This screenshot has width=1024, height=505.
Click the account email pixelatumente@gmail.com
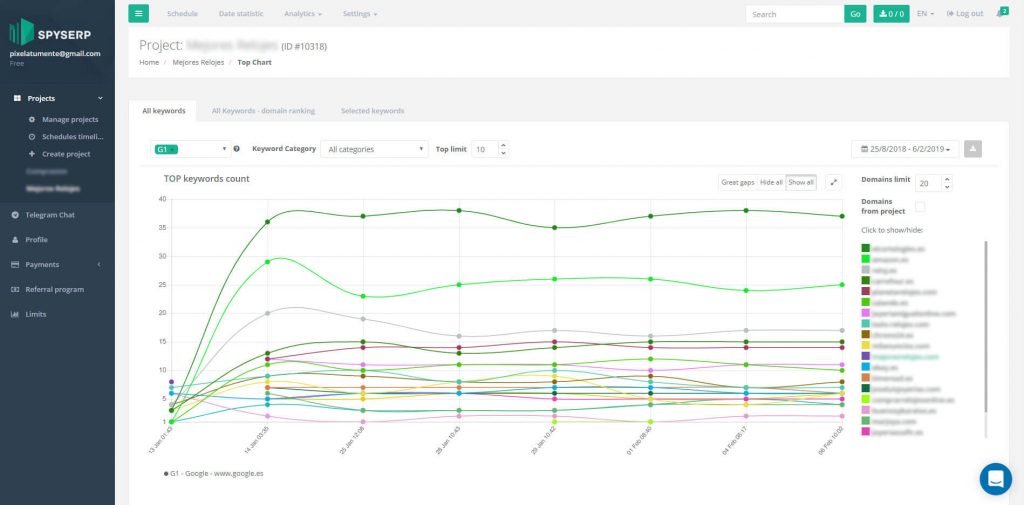point(55,54)
